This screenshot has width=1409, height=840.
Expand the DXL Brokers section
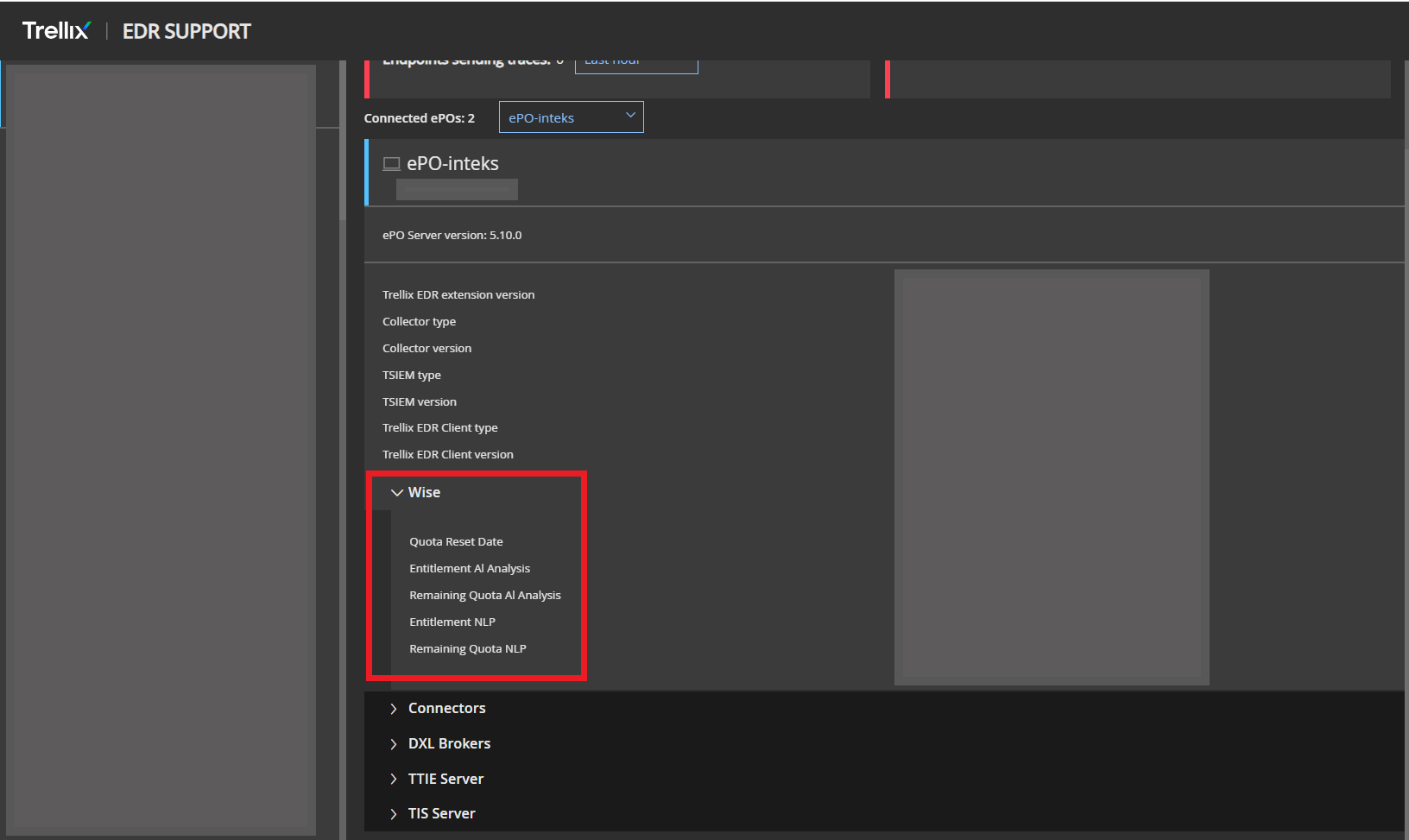(394, 744)
